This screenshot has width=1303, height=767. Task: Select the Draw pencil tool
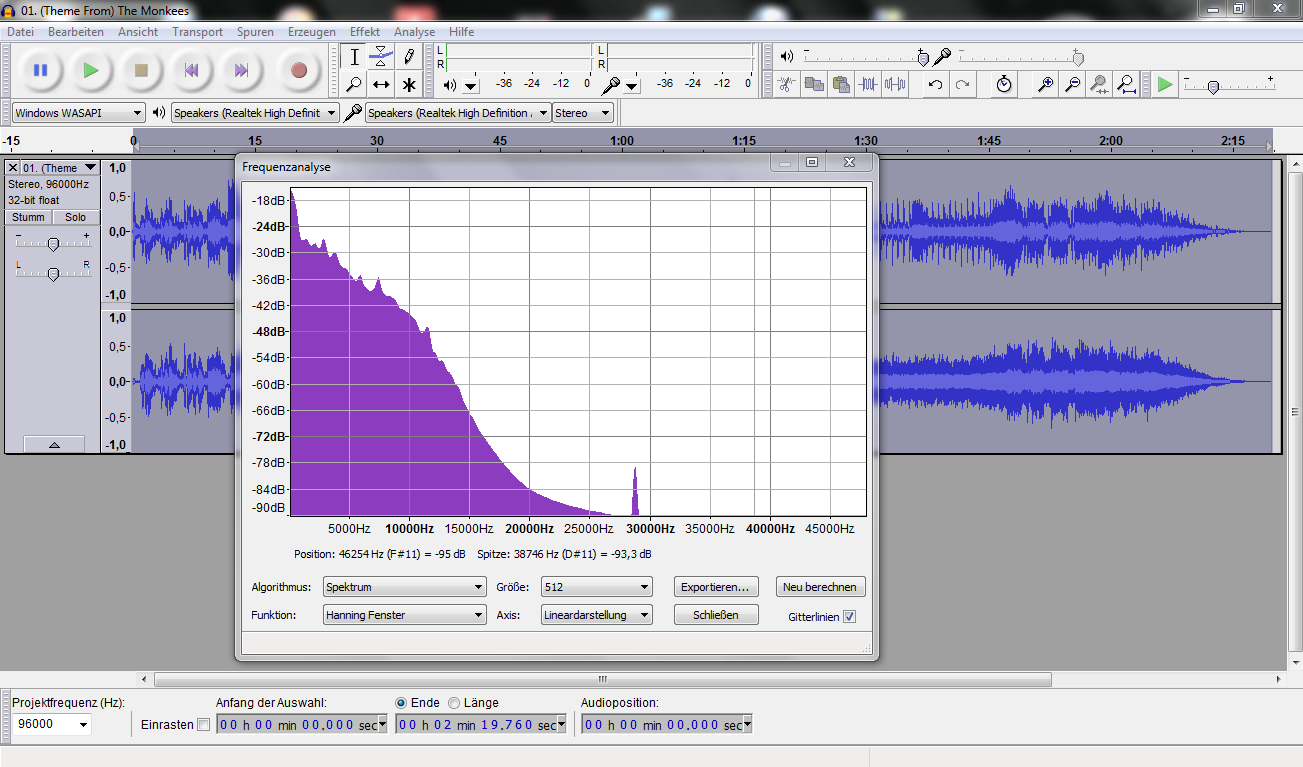[x=408, y=56]
